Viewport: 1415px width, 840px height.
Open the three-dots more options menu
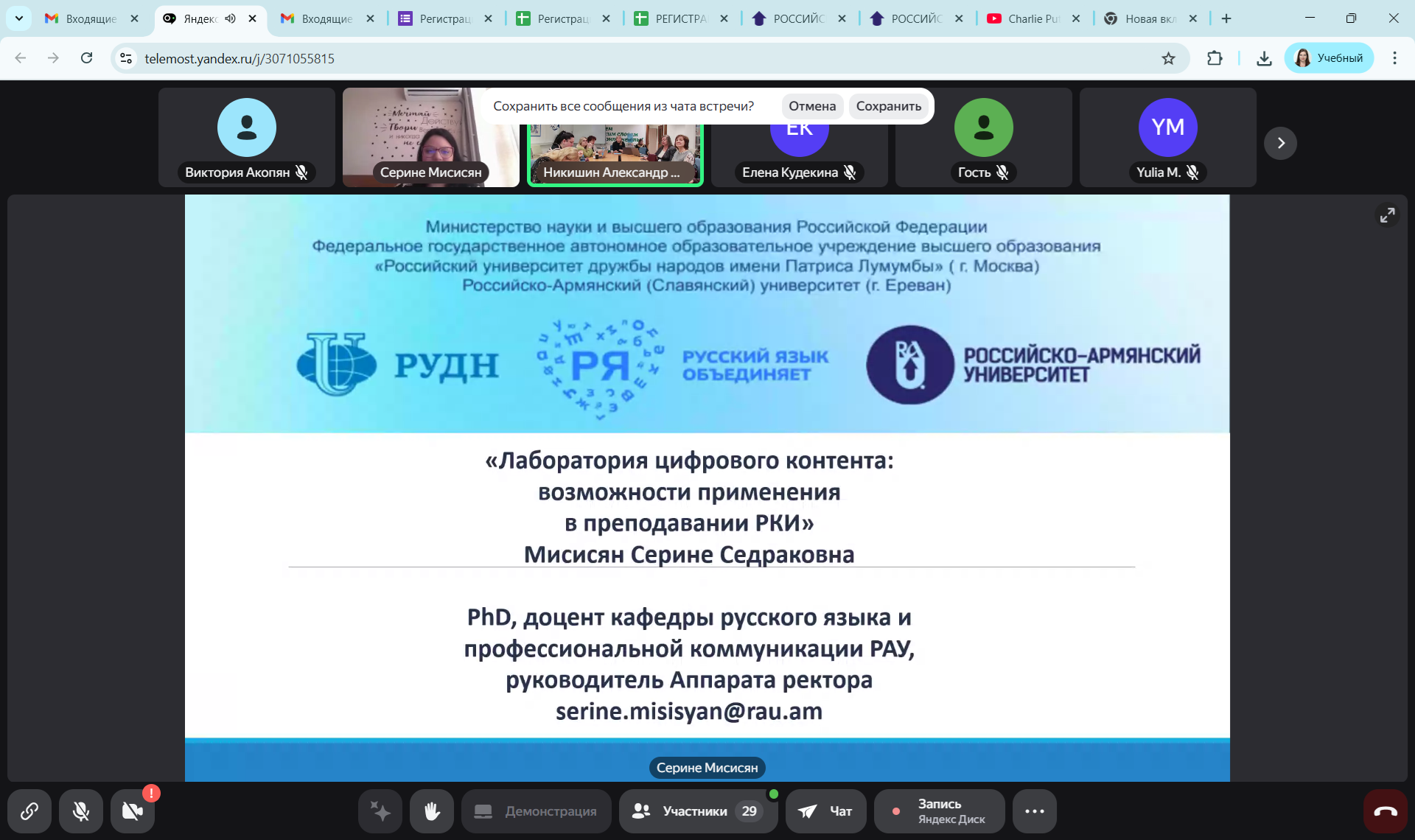click(1034, 811)
